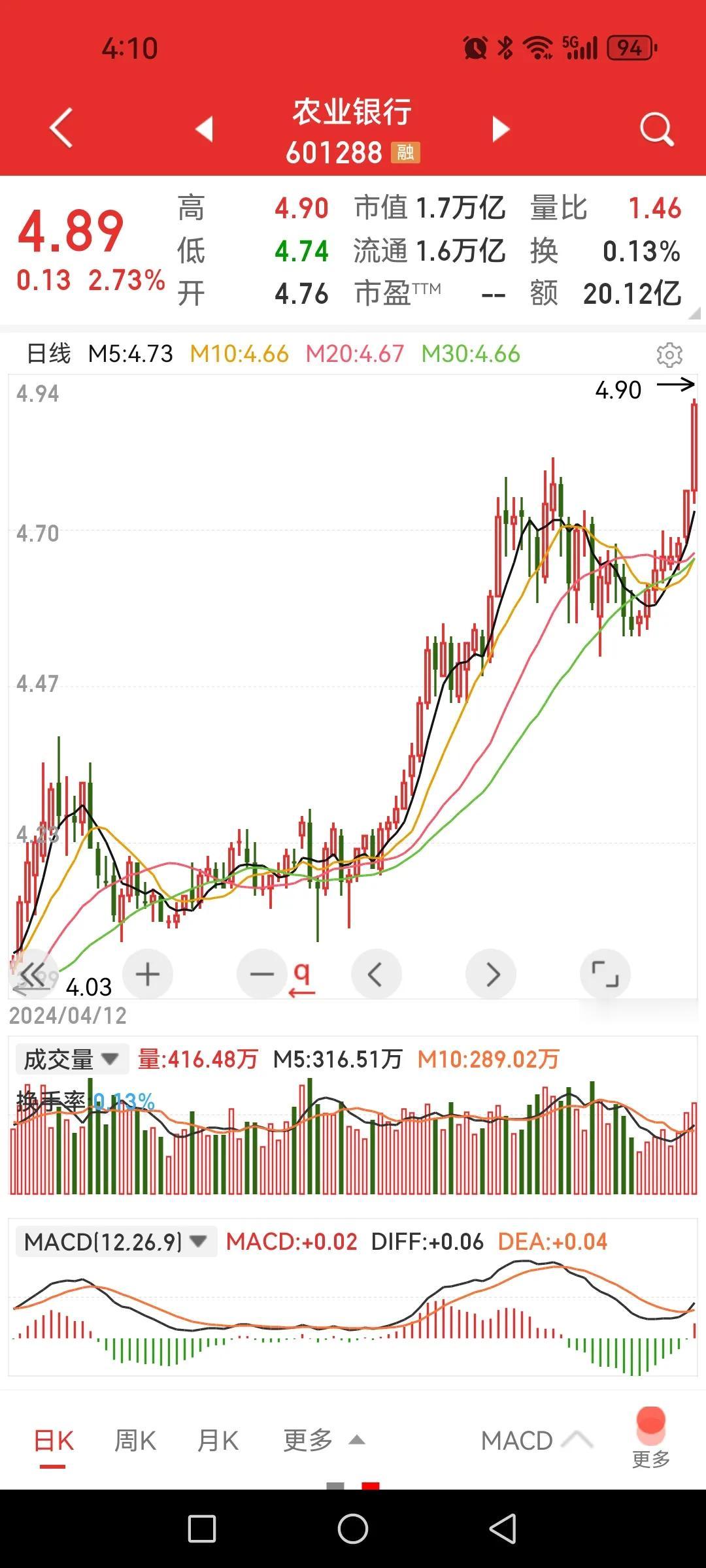Switch to previous stock with left triangle
Viewport: 706px width, 1568px height.
[x=205, y=129]
